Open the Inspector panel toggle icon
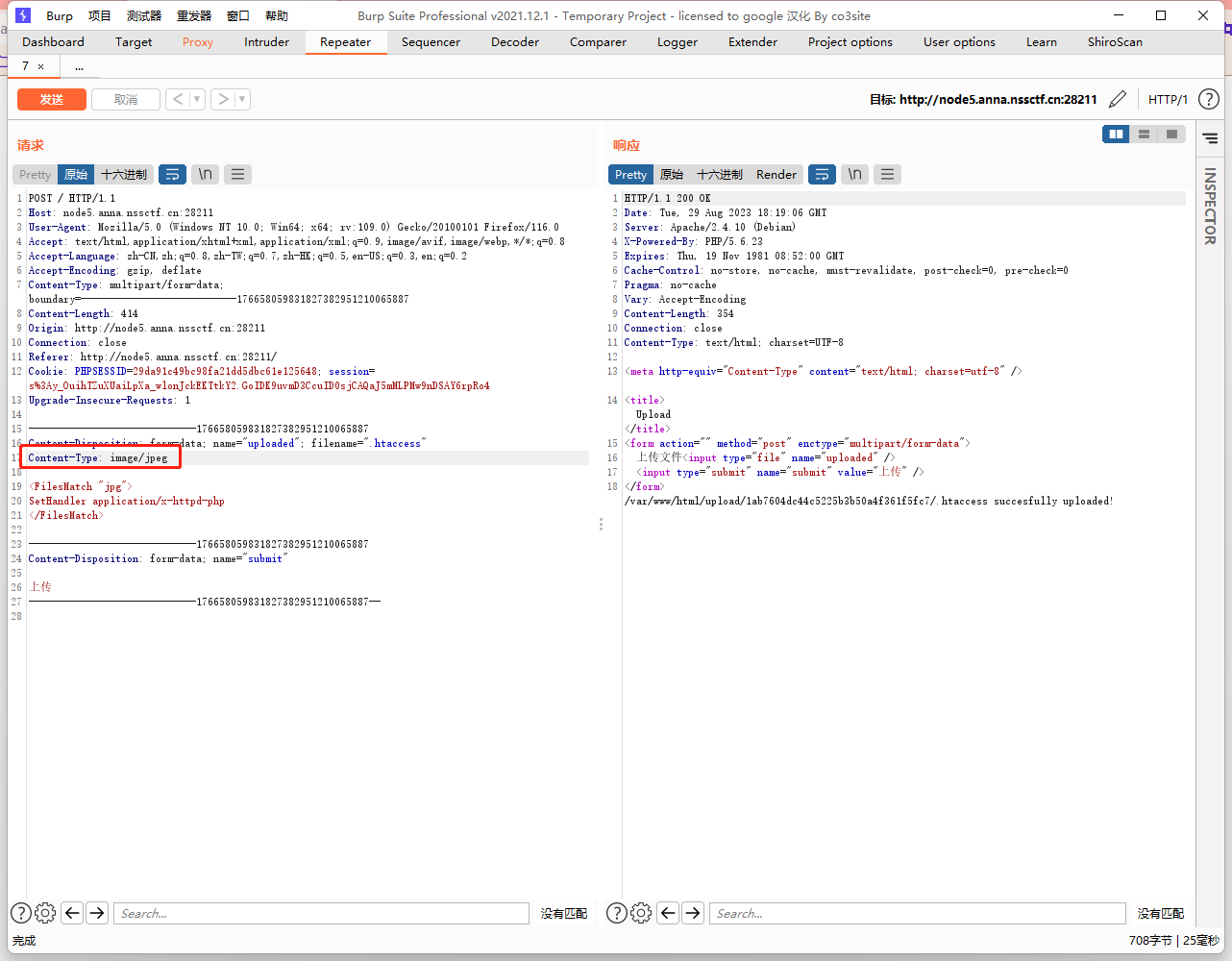Viewport: 1232px width, 961px height. [x=1211, y=139]
